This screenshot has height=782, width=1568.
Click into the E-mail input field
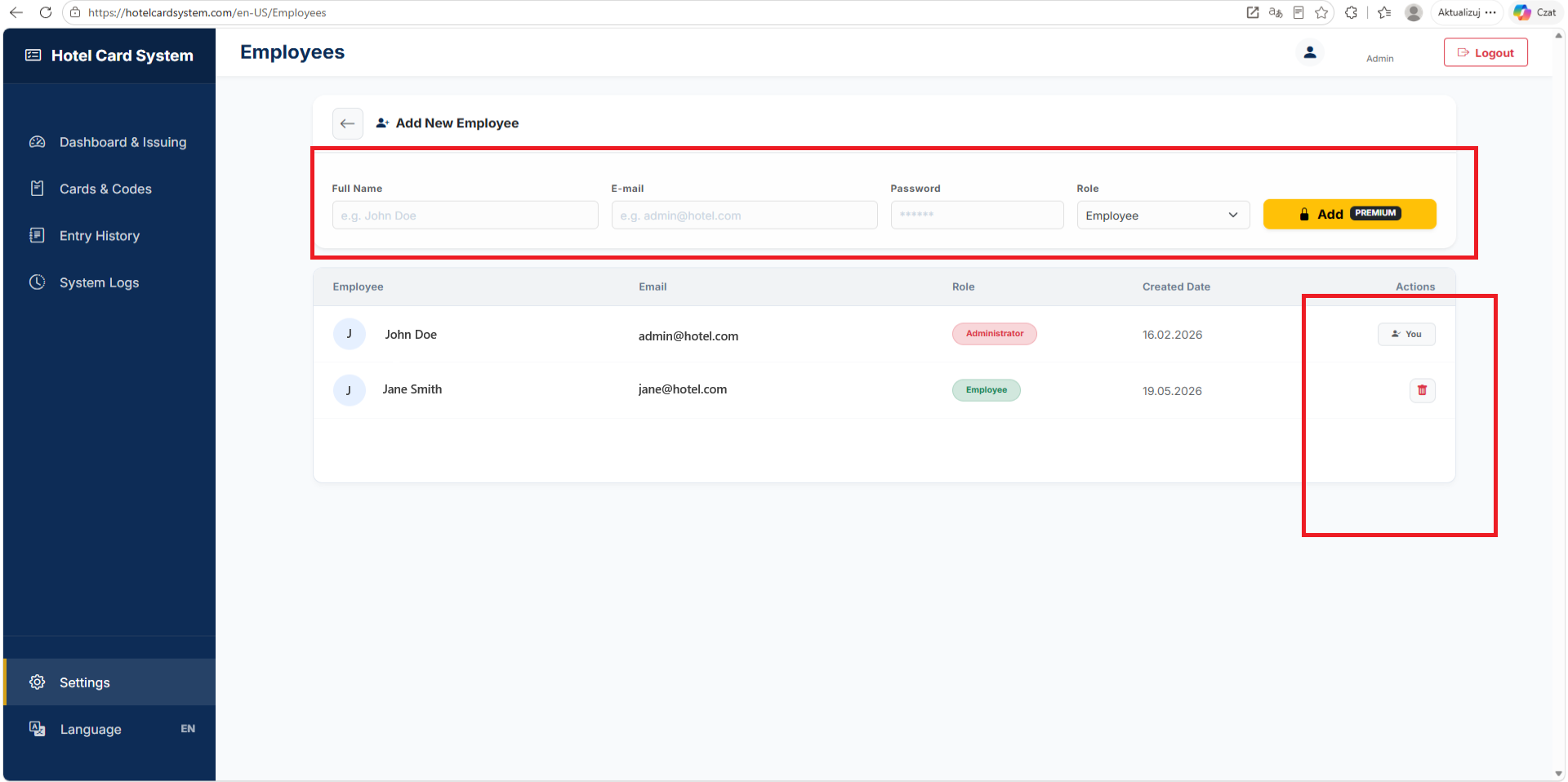click(x=744, y=215)
